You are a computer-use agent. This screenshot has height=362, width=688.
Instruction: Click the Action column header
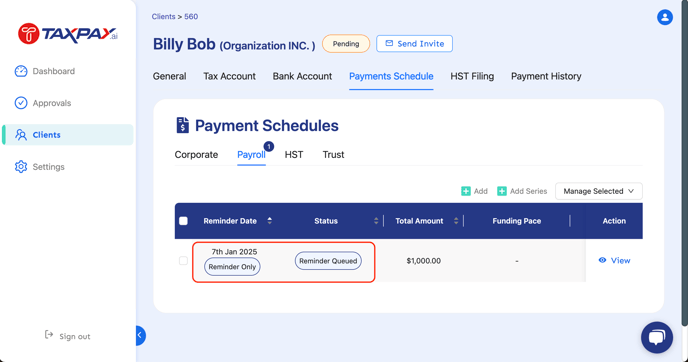click(x=614, y=221)
